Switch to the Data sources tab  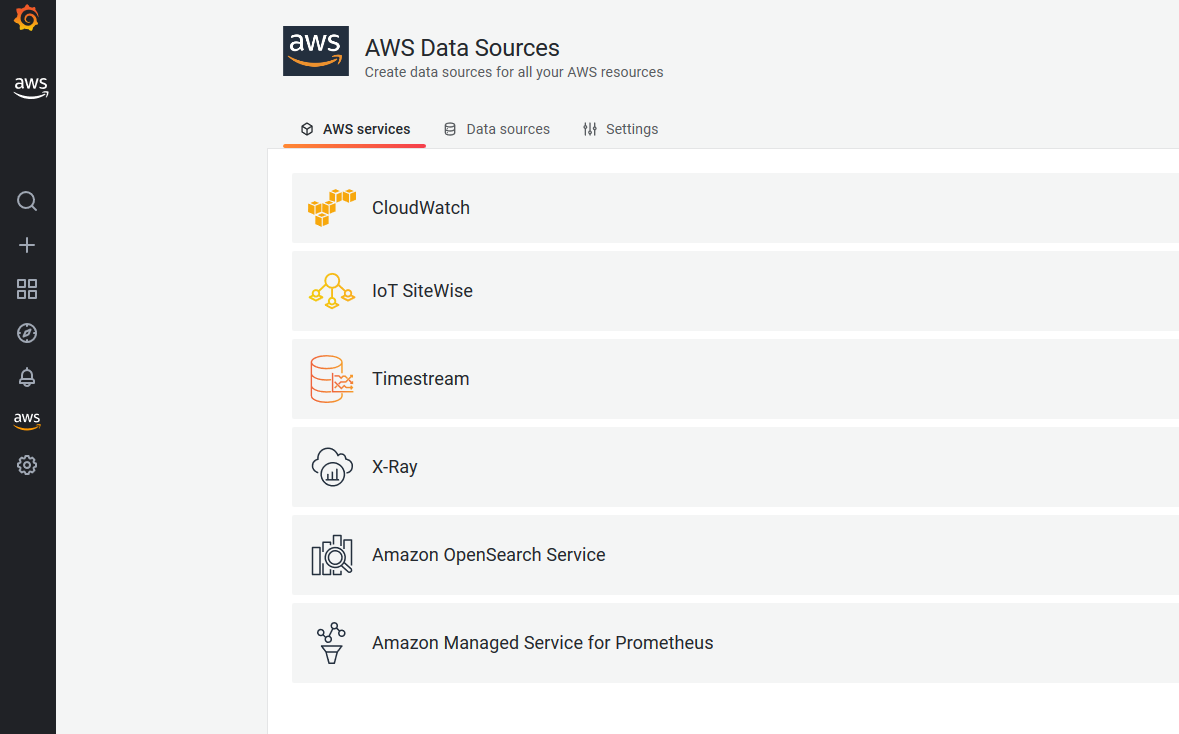click(x=497, y=129)
